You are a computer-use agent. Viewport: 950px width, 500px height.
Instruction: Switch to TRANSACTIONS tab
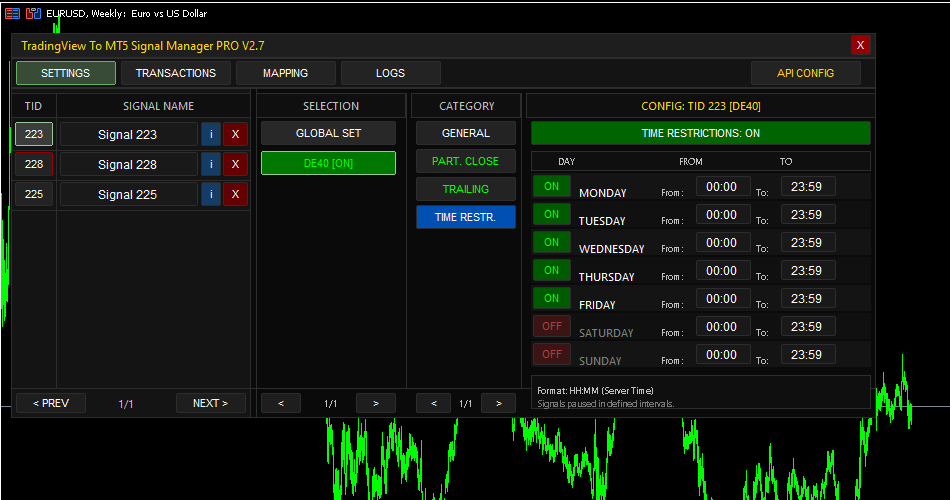(x=176, y=73)
